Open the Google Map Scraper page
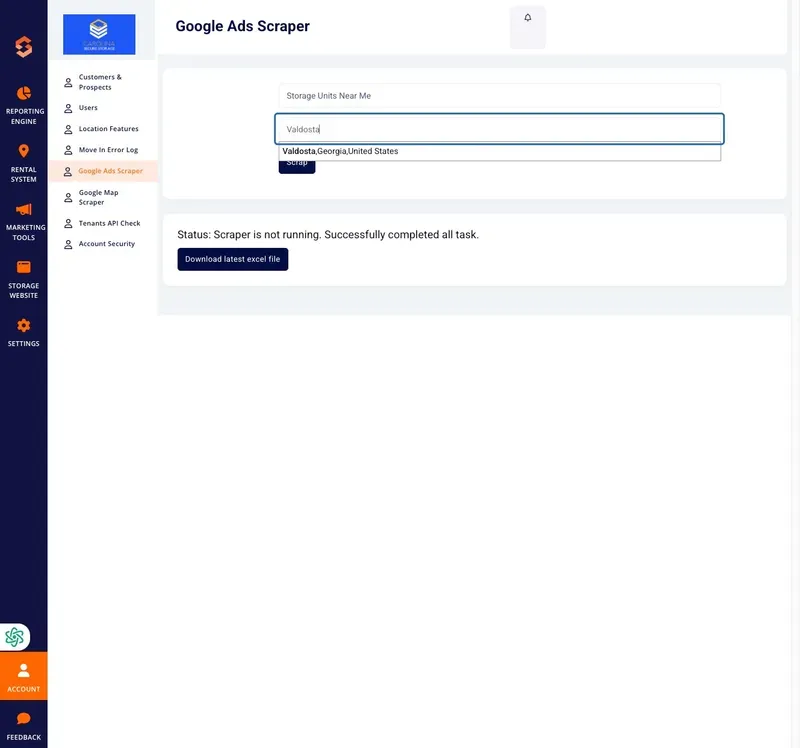Screen dimensions: 800x748 [x=98, y=197]
